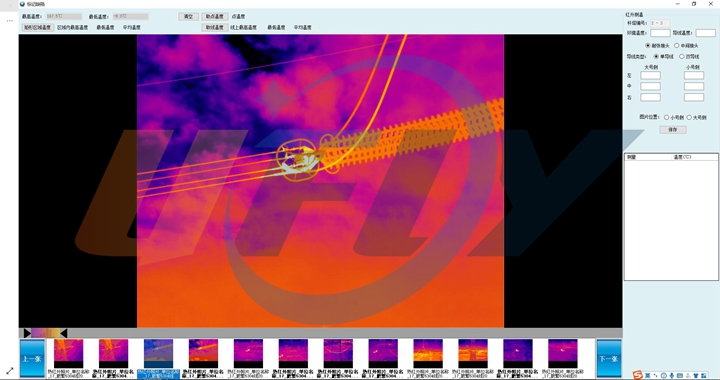Click the 清空 clear button
This screenshot has width=720, height=380.
pyautogui.click(x=188, y=17)
